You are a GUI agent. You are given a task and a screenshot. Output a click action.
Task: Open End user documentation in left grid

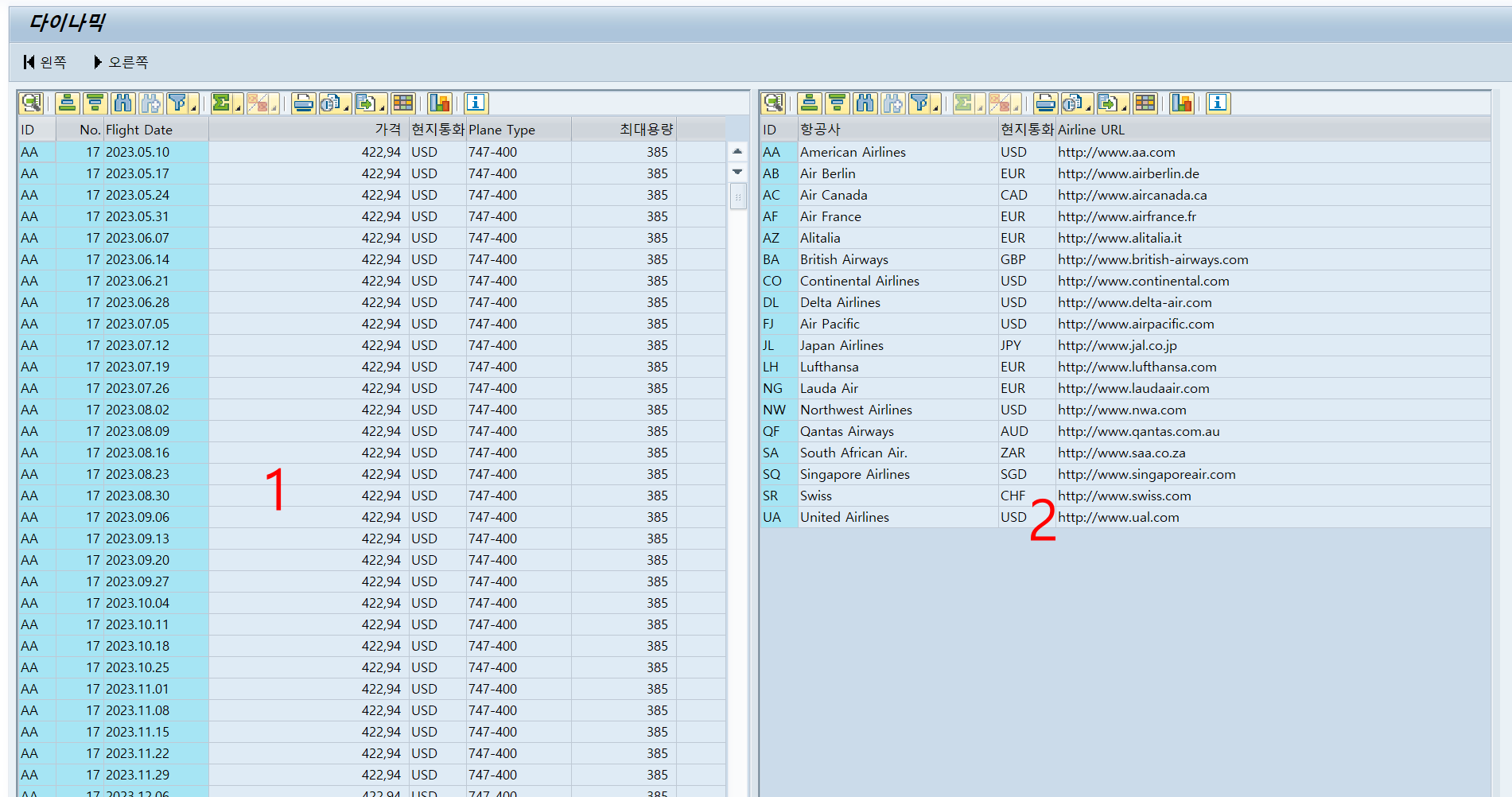point(476,103)
